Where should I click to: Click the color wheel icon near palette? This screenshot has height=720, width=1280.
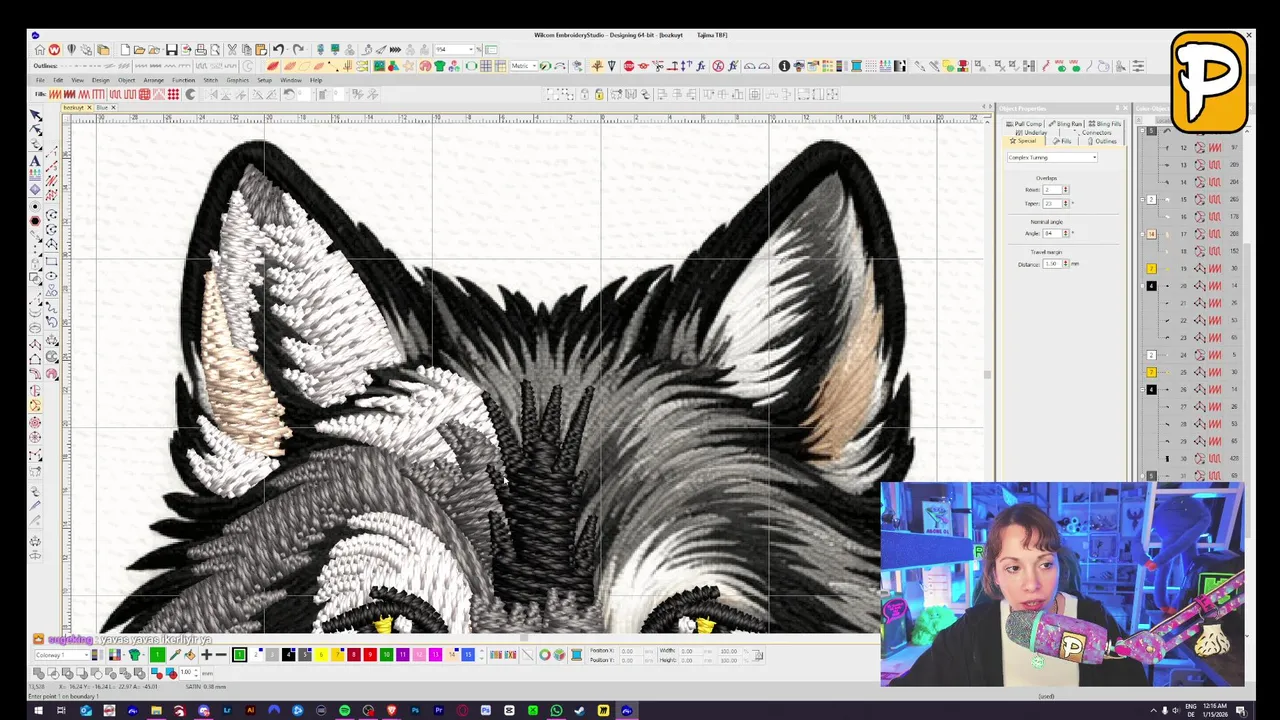tap(544, 654)
